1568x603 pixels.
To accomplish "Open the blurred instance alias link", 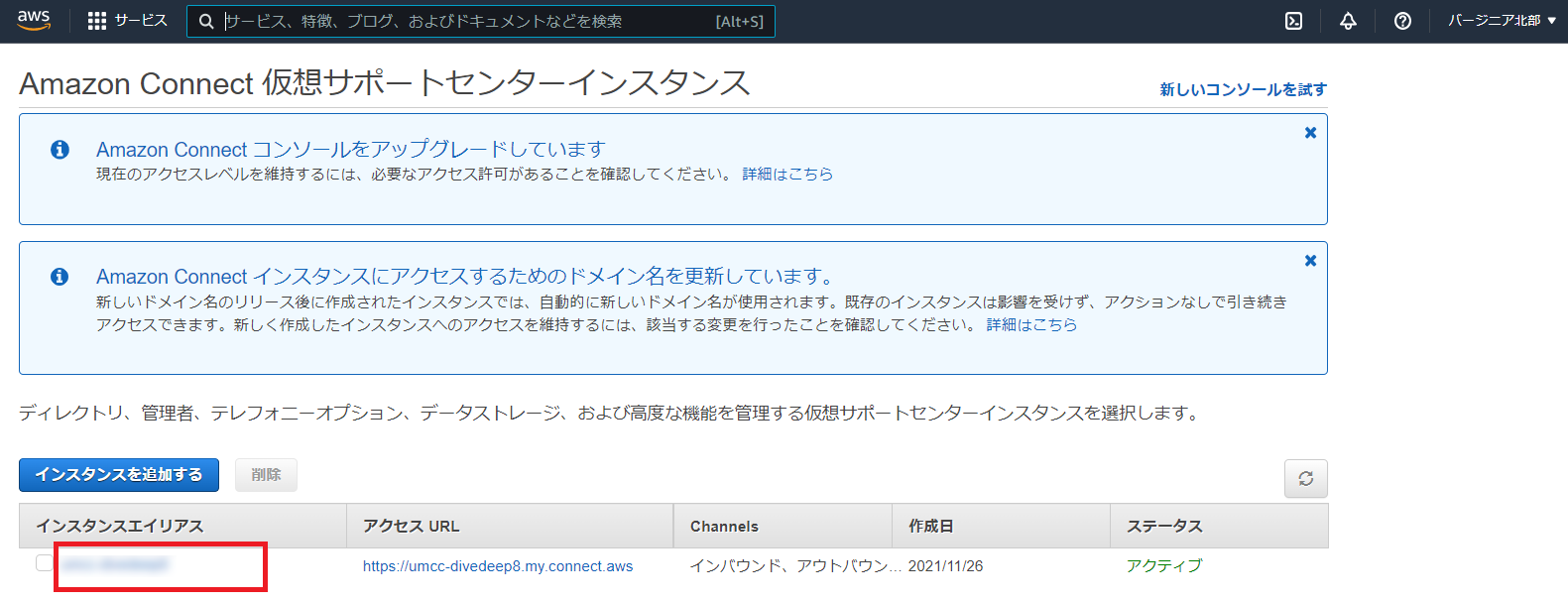I will [x=115, y=564].
